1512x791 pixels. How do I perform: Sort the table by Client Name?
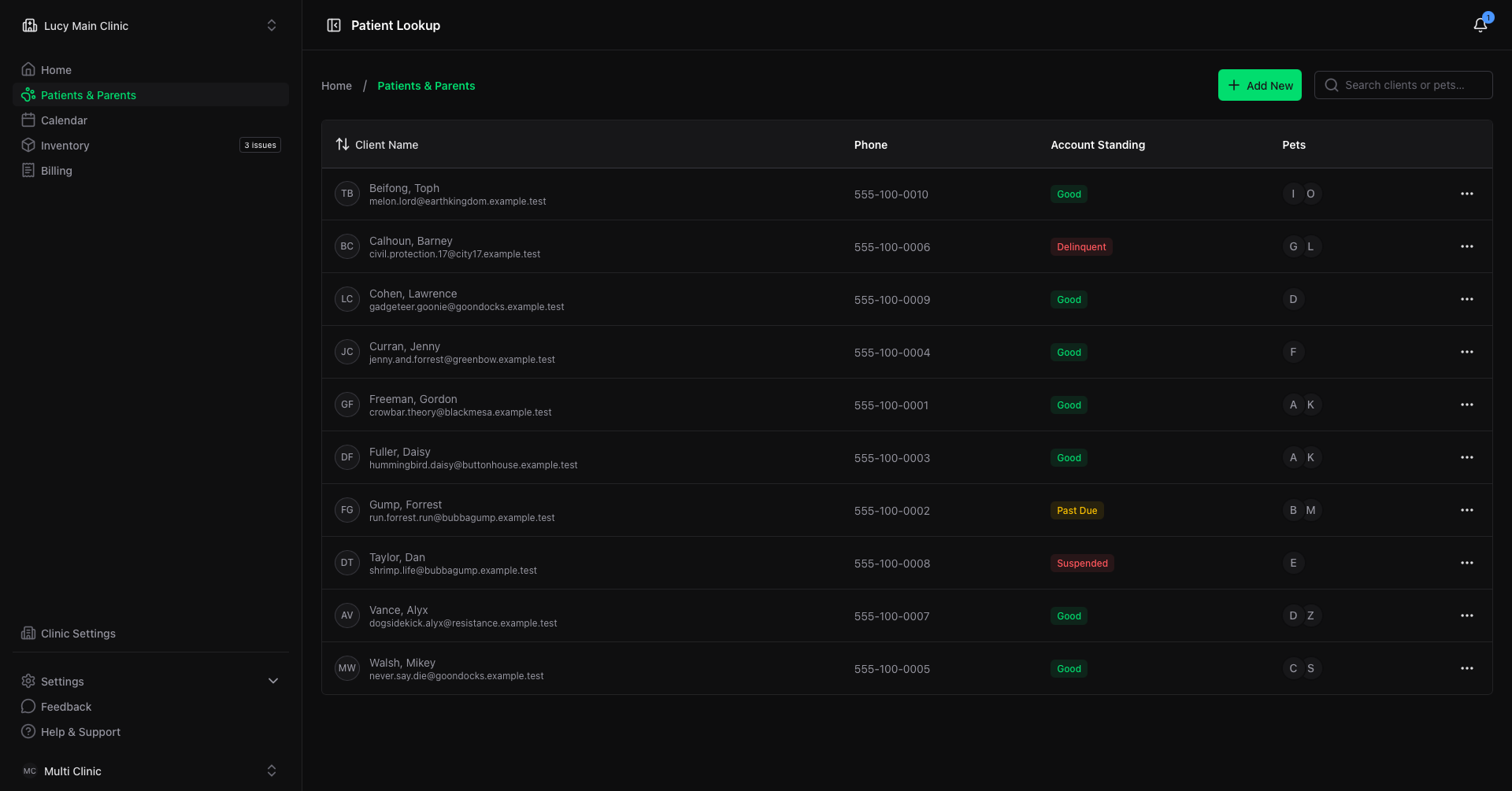(377, 145)
